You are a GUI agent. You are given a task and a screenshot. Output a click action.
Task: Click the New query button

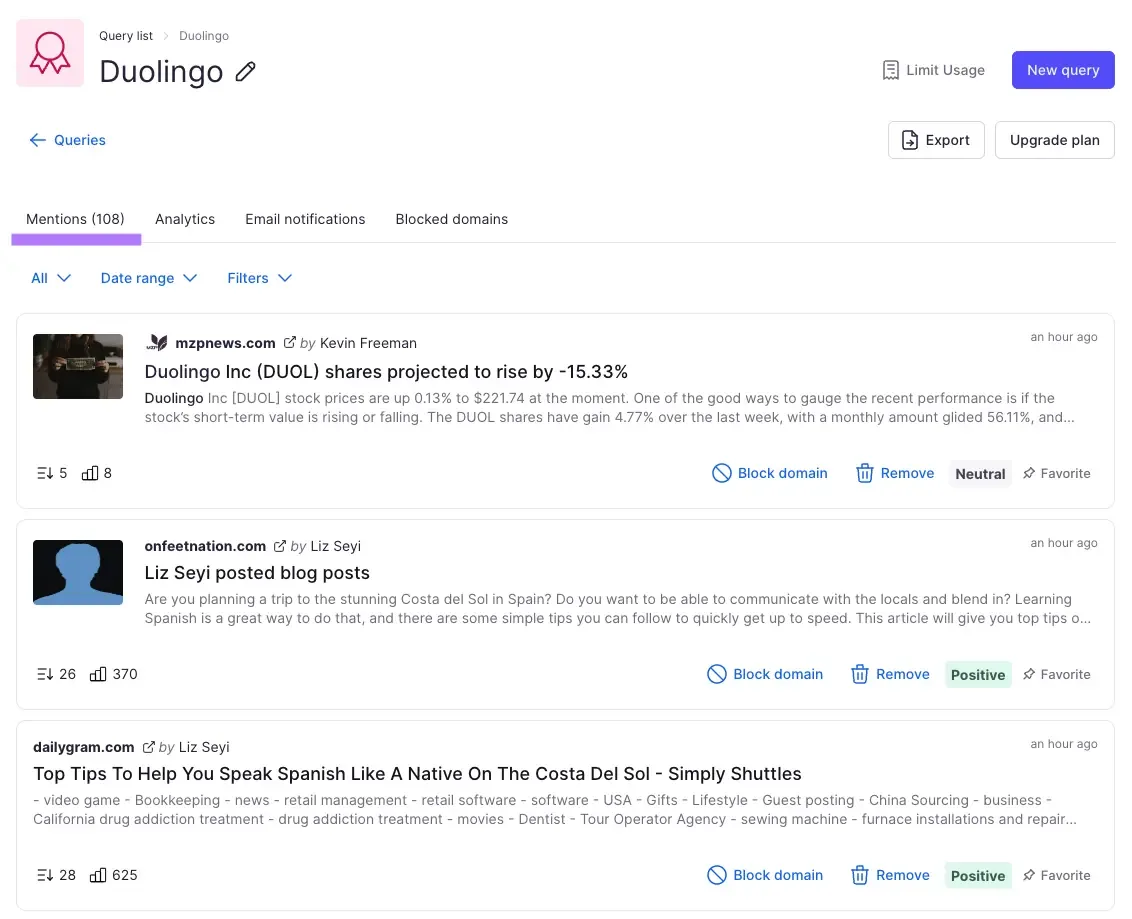[1063, 70]
